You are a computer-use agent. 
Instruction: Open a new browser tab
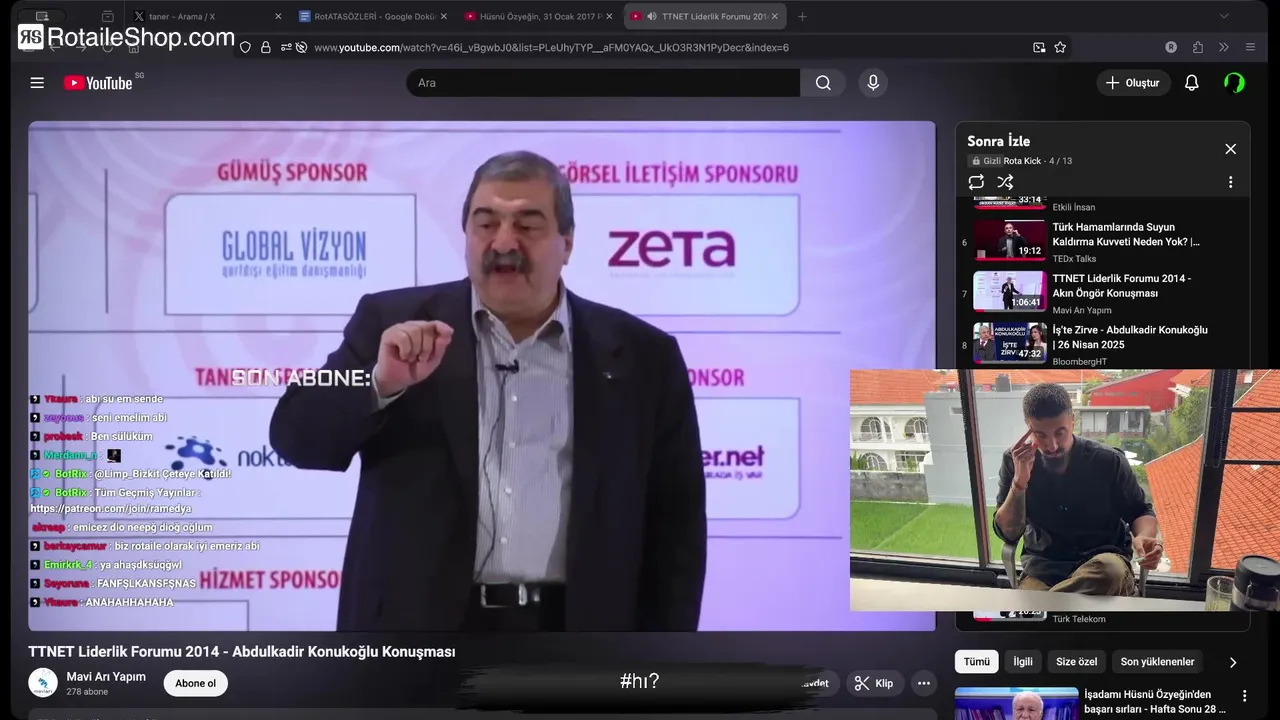[802, 16]
